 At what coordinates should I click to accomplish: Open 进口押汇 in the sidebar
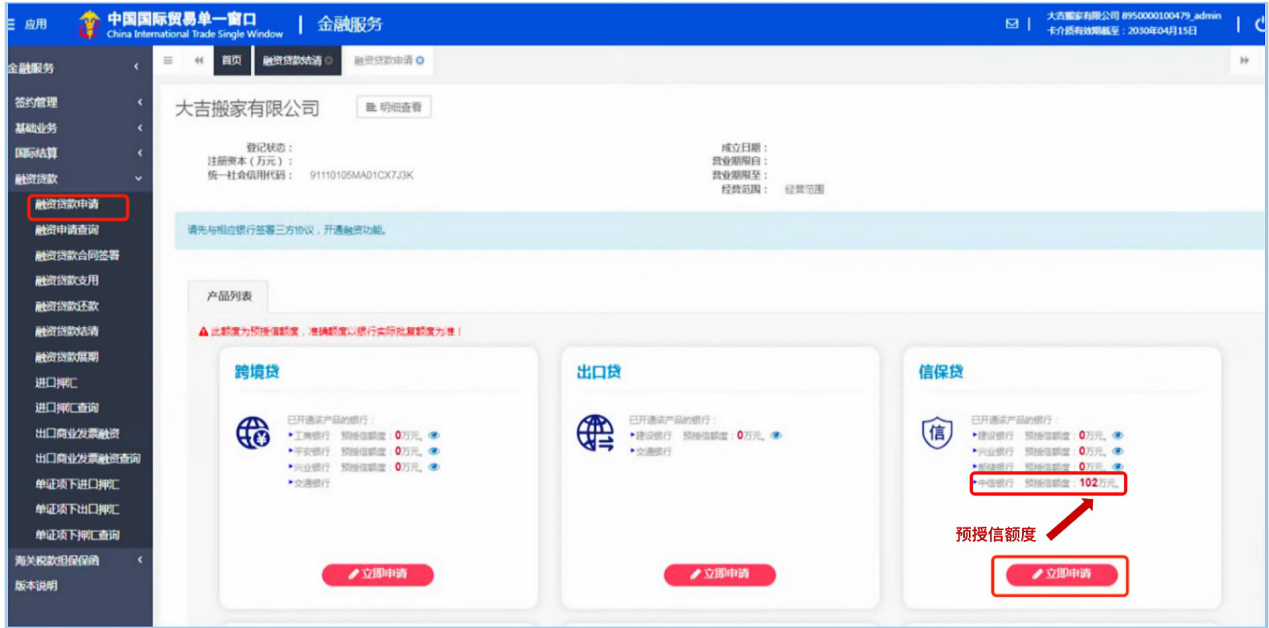(x=55, y=383)
